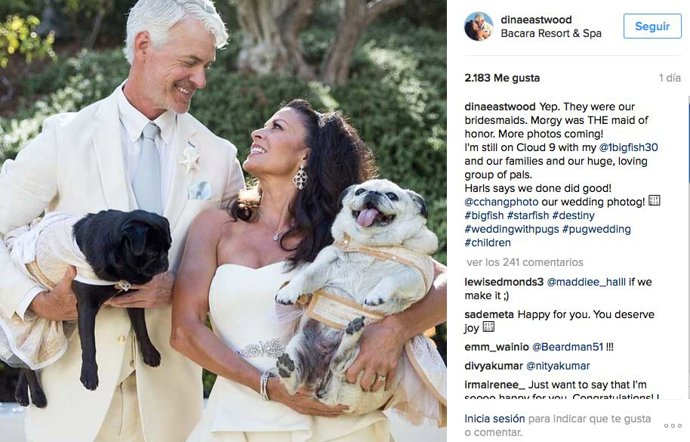Expand ver los 241 comentarios
This screenshot has width=690, height=442.
525,262
